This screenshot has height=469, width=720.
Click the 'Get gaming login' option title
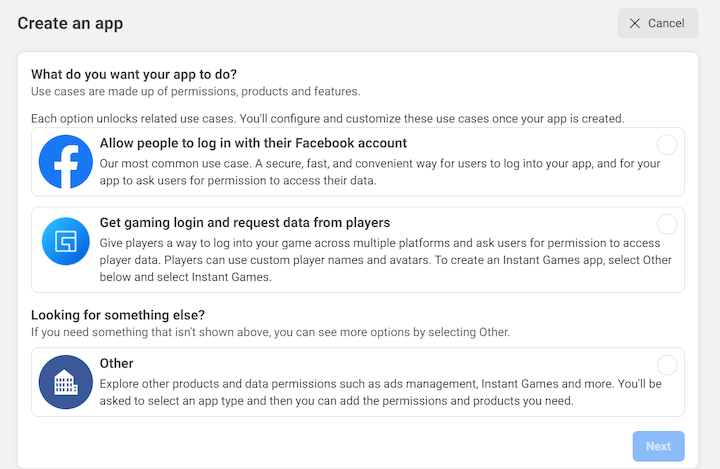[244, 222]
